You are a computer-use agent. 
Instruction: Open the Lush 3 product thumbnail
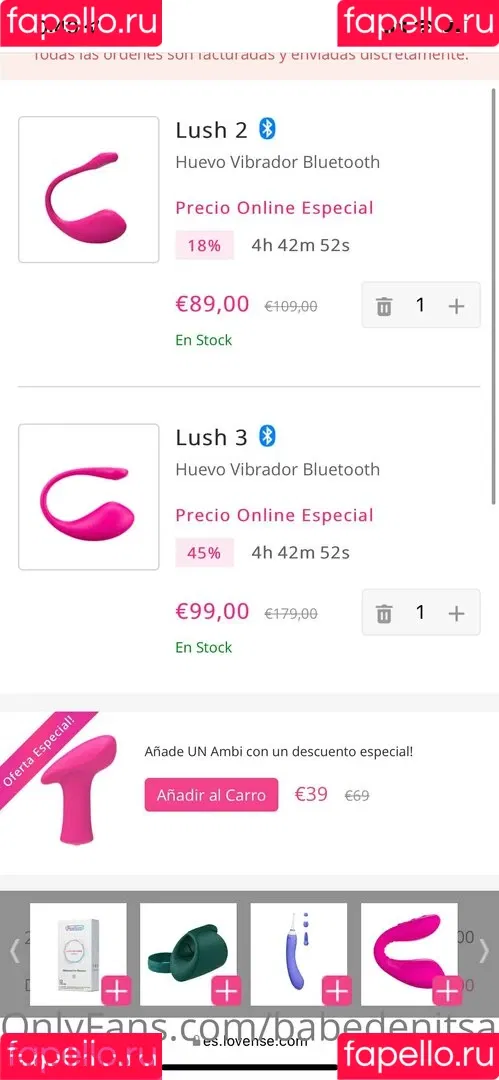click(x=89, y=497)
